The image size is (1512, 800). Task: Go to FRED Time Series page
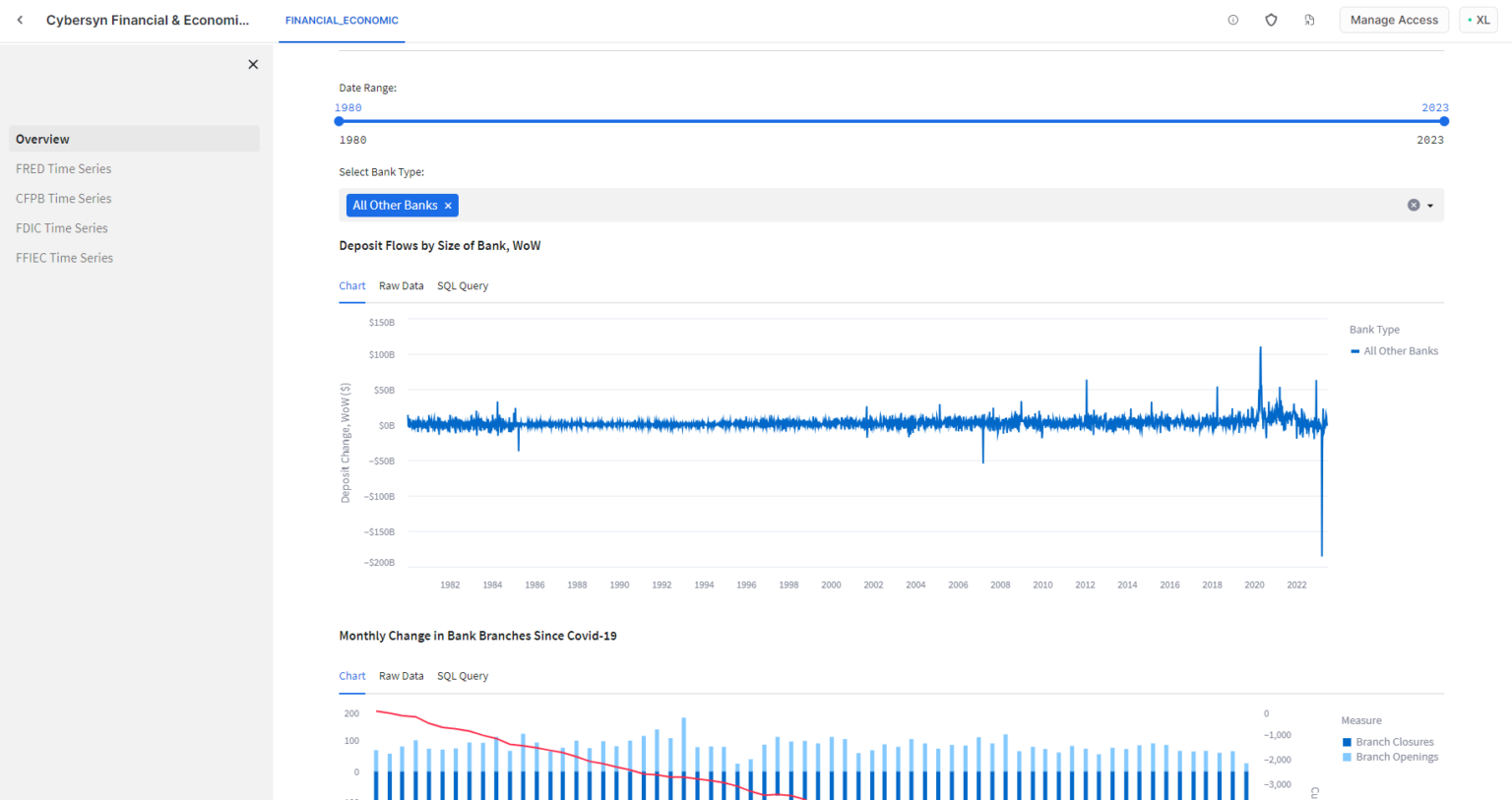pyautogui.click(x=64, y=169)
